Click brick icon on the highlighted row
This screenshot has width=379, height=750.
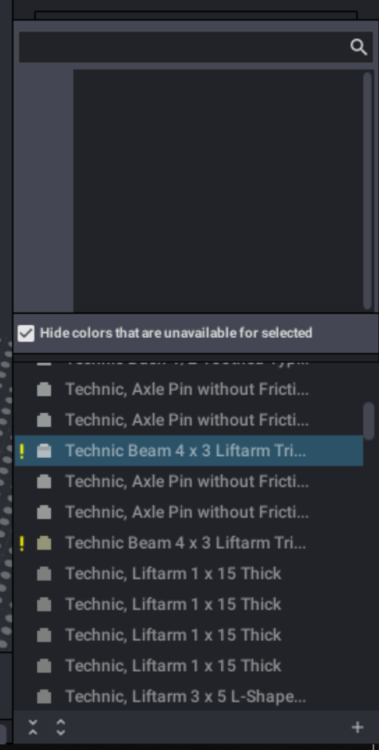(x=44, y=451)
